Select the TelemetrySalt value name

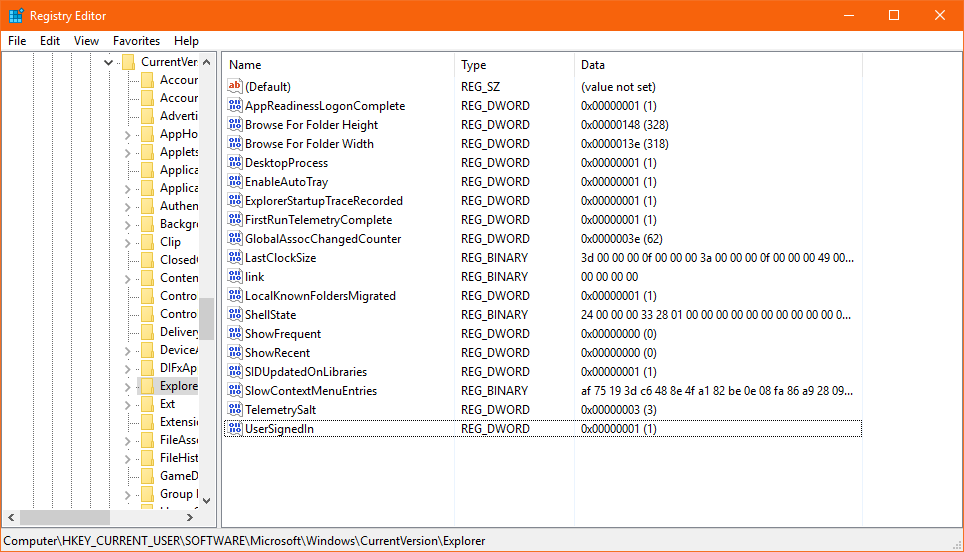click(280, 410)
